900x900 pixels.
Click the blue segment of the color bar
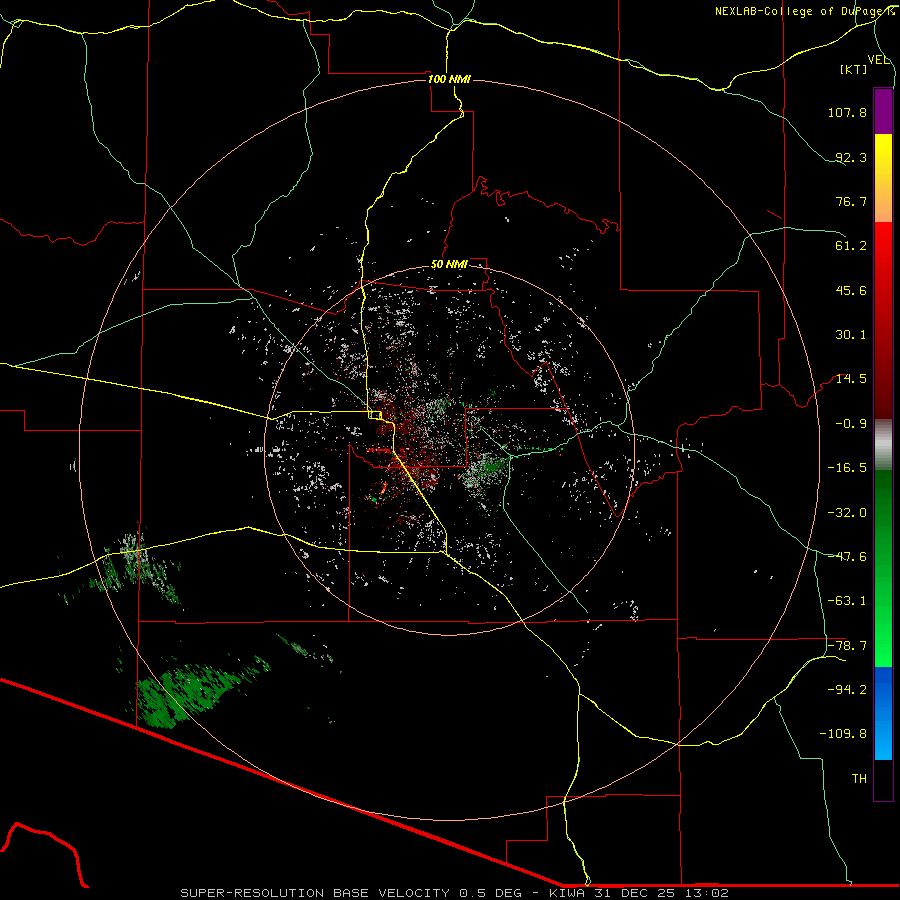pyautogui.click(x=883, y=713)
